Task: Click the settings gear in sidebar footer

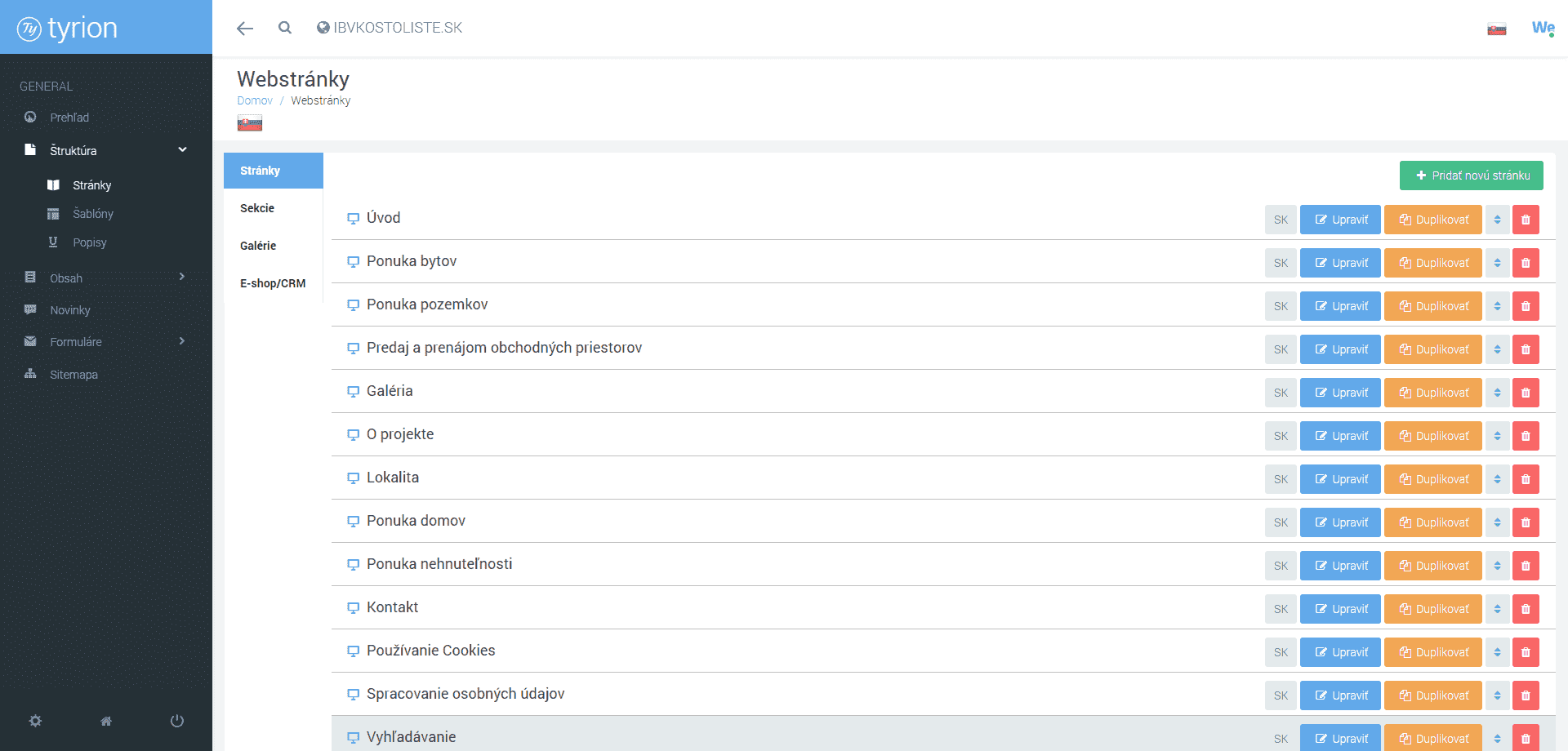Action: tap(35, 721)
